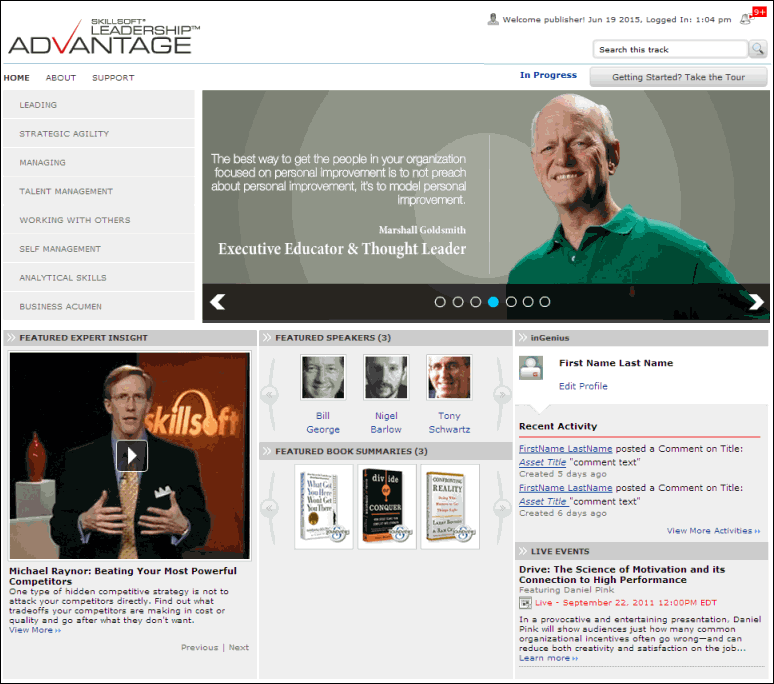Open the notifications bell icon

pos(745,18)
